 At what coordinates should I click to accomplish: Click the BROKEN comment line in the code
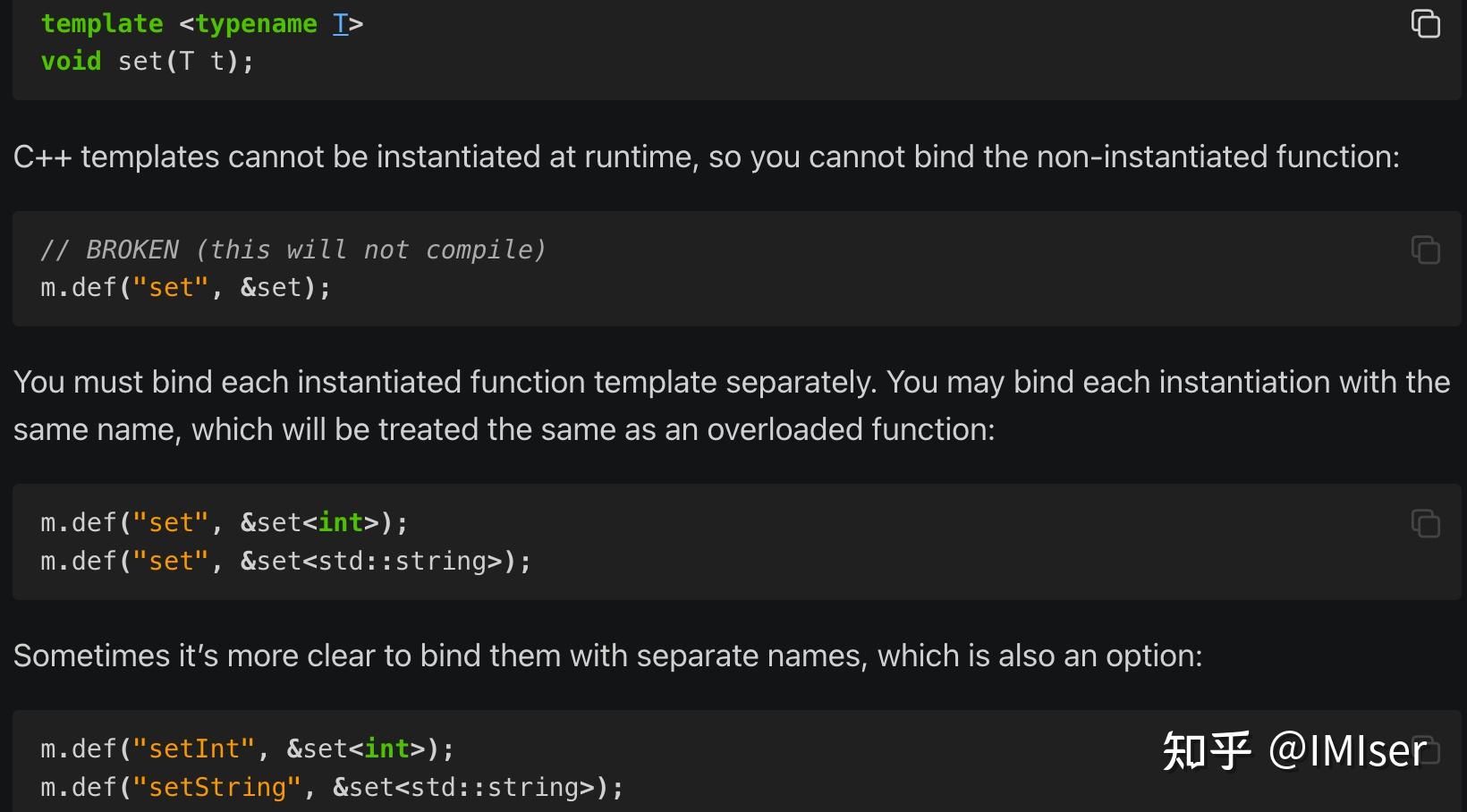pyautogui.click(x=293, y=250)
